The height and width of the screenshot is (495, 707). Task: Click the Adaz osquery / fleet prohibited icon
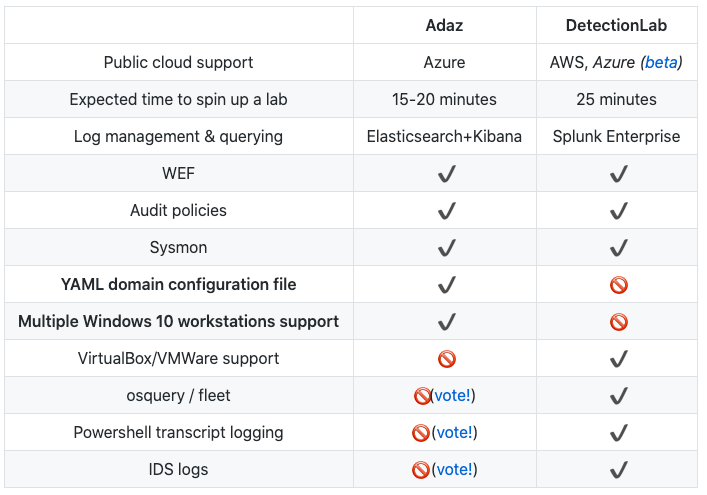[x=421, y=396]
